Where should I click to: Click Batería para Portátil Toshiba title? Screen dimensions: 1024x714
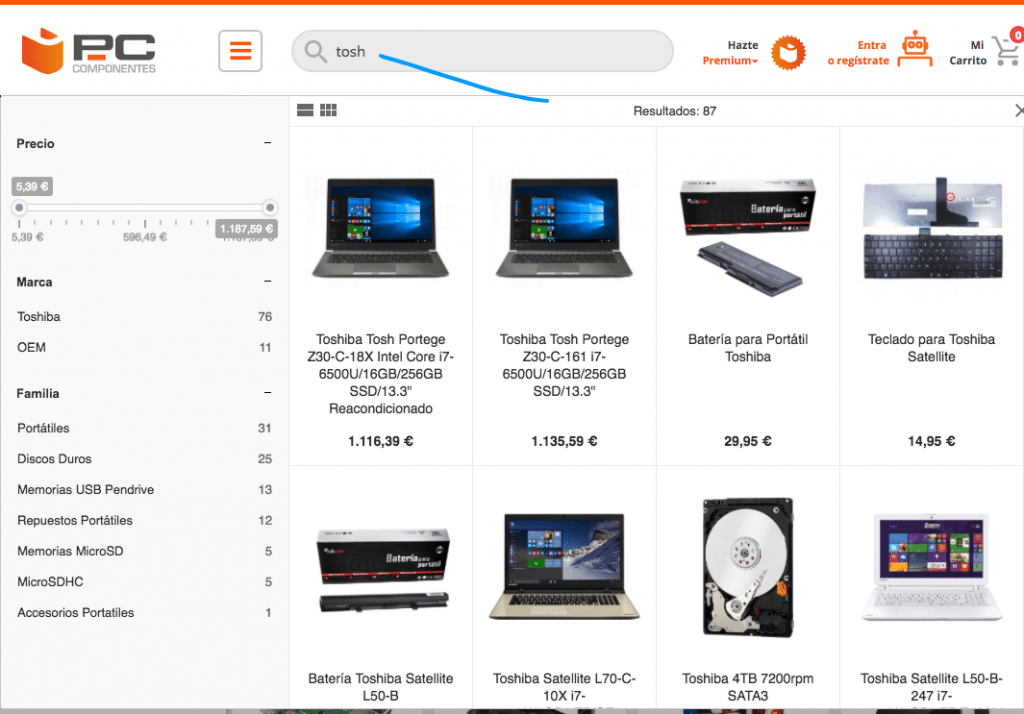[x=748, y=348]
